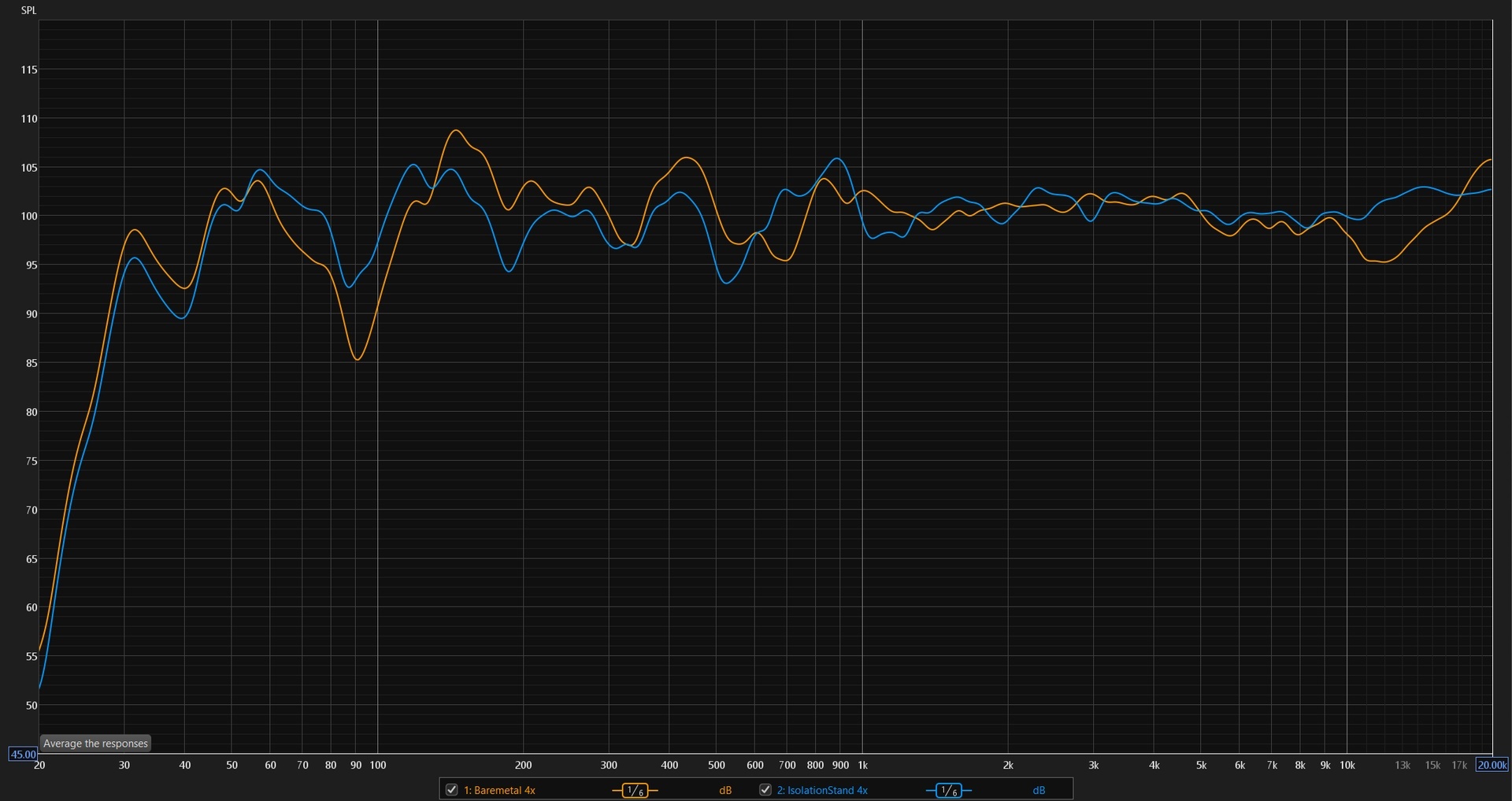Click the 20.00k upper frequency limit field

point(1492,765)
